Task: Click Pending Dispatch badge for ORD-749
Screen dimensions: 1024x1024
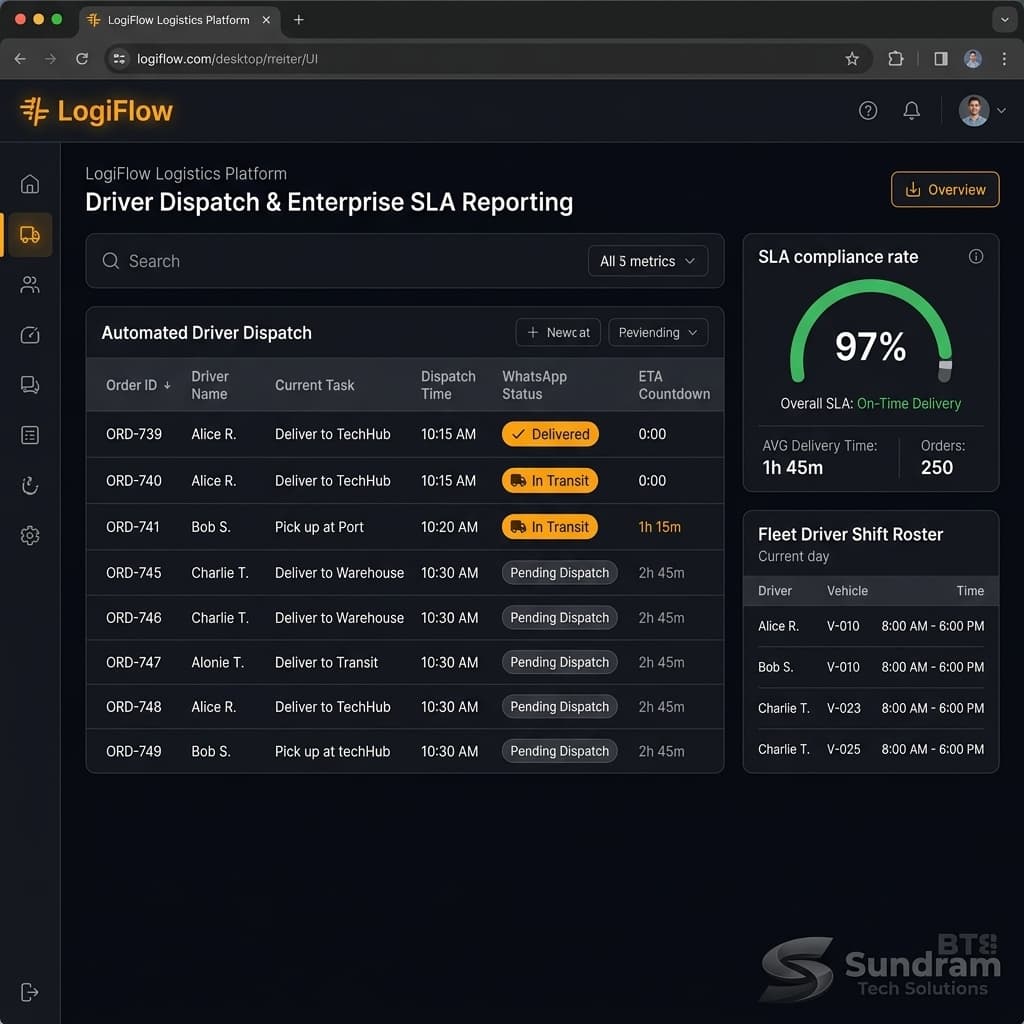Action: pos(560,751)
